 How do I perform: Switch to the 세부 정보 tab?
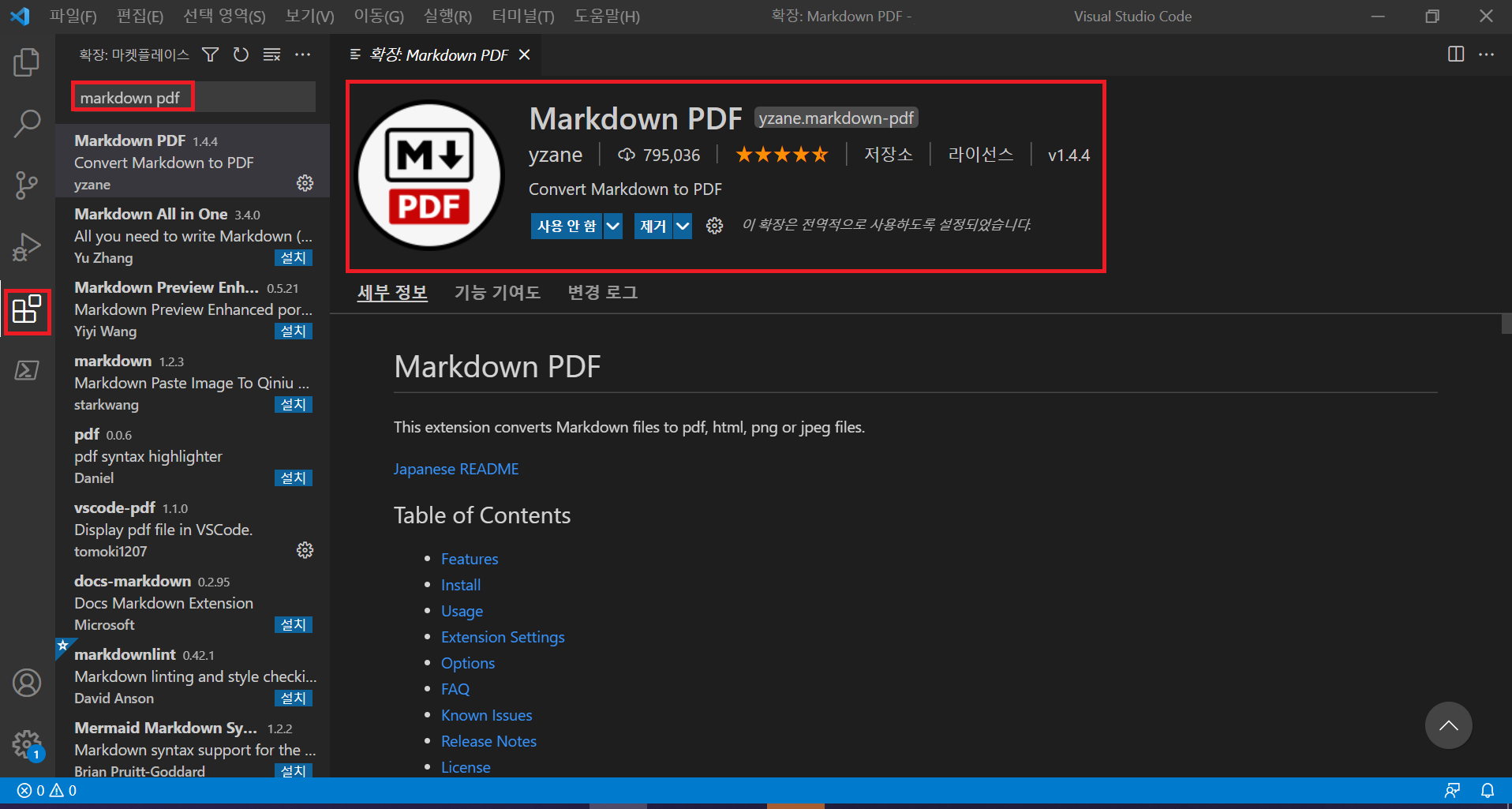392,292
